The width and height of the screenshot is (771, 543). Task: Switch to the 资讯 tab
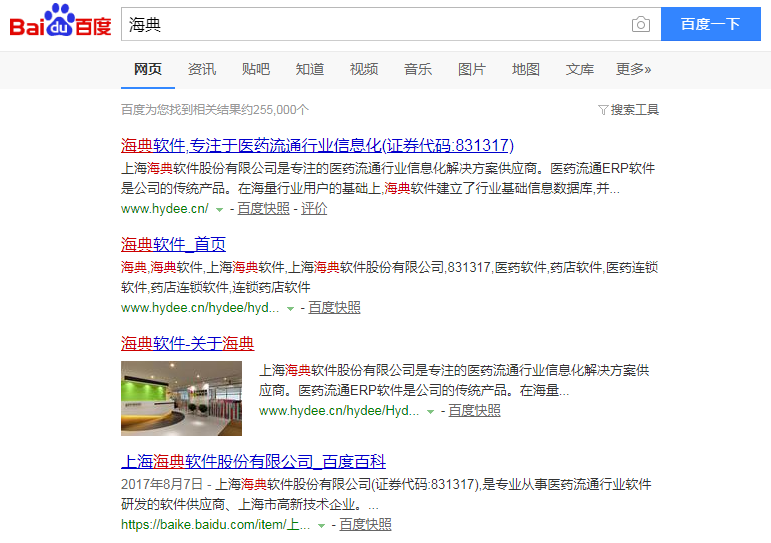tap(202, 69)
